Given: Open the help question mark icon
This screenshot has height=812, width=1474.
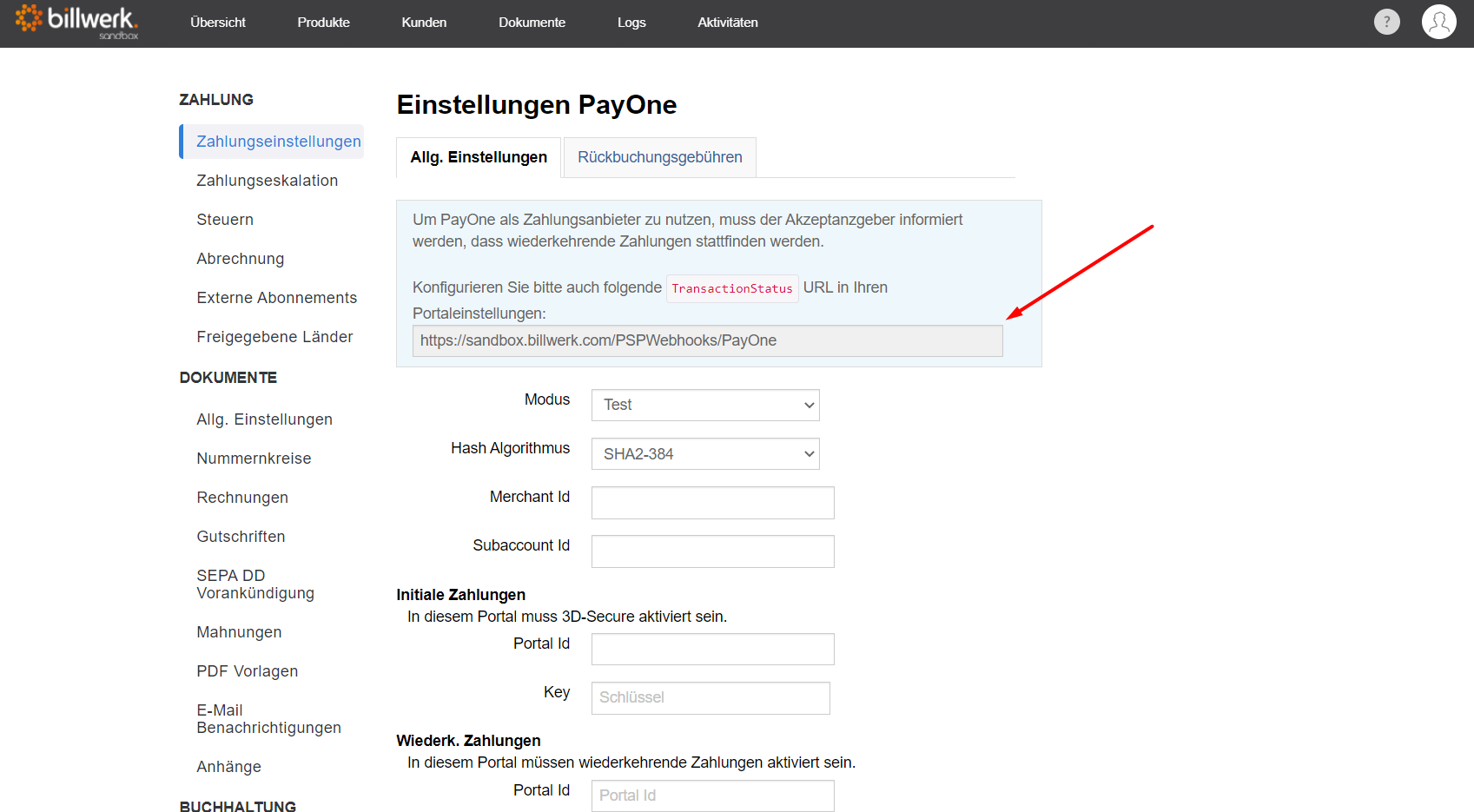Looking at the screenshot, I should 1386,22.
